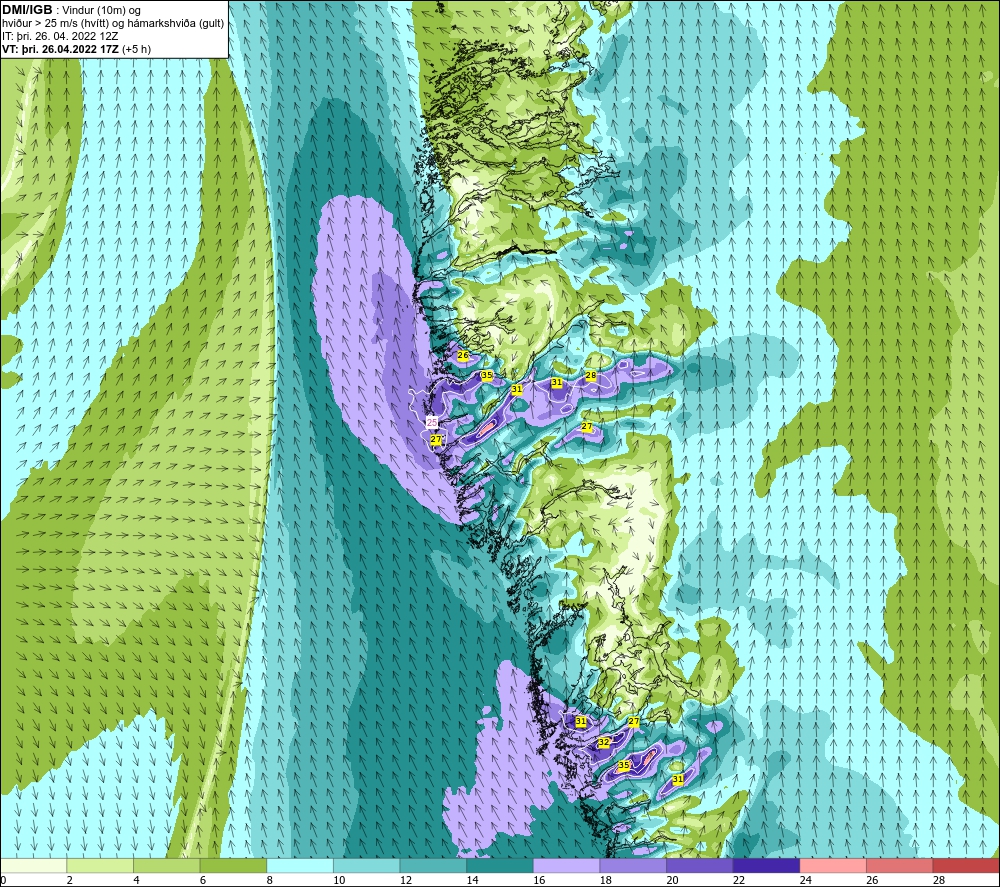This screenshot has height=887, width=1000.
Task: Click the 18–20 m/s purple legend swatch
Action: [633, 865]
